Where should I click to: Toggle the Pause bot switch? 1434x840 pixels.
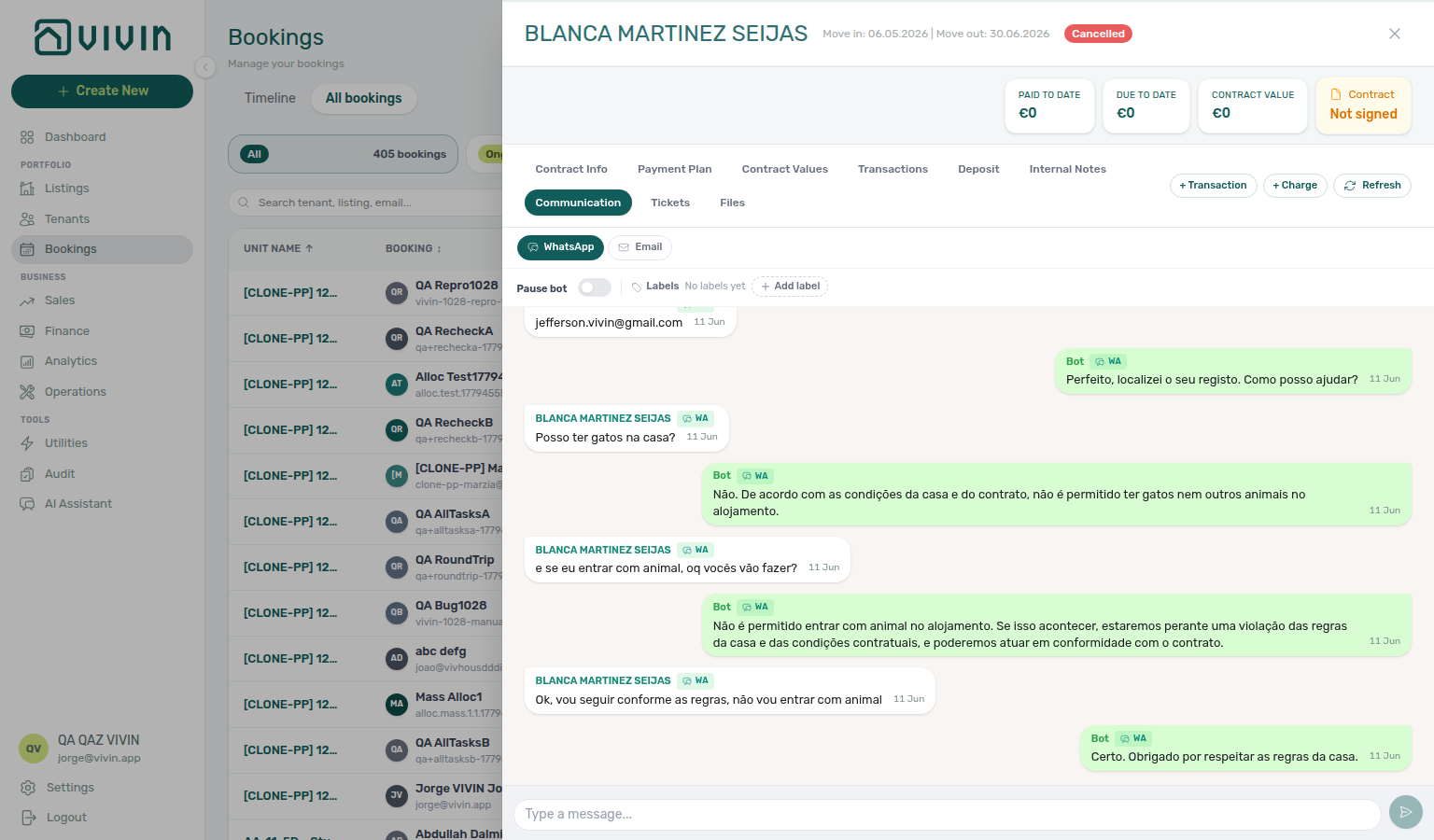(x=595, y=287)
